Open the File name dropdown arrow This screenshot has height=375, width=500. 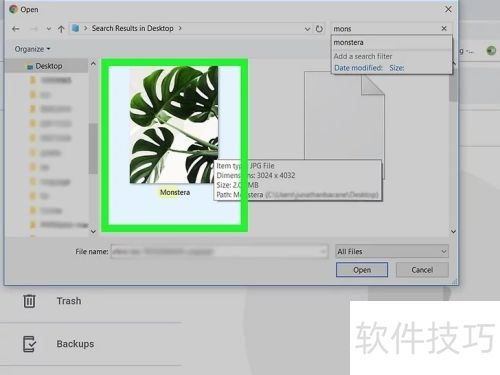[x=323, y=252]
